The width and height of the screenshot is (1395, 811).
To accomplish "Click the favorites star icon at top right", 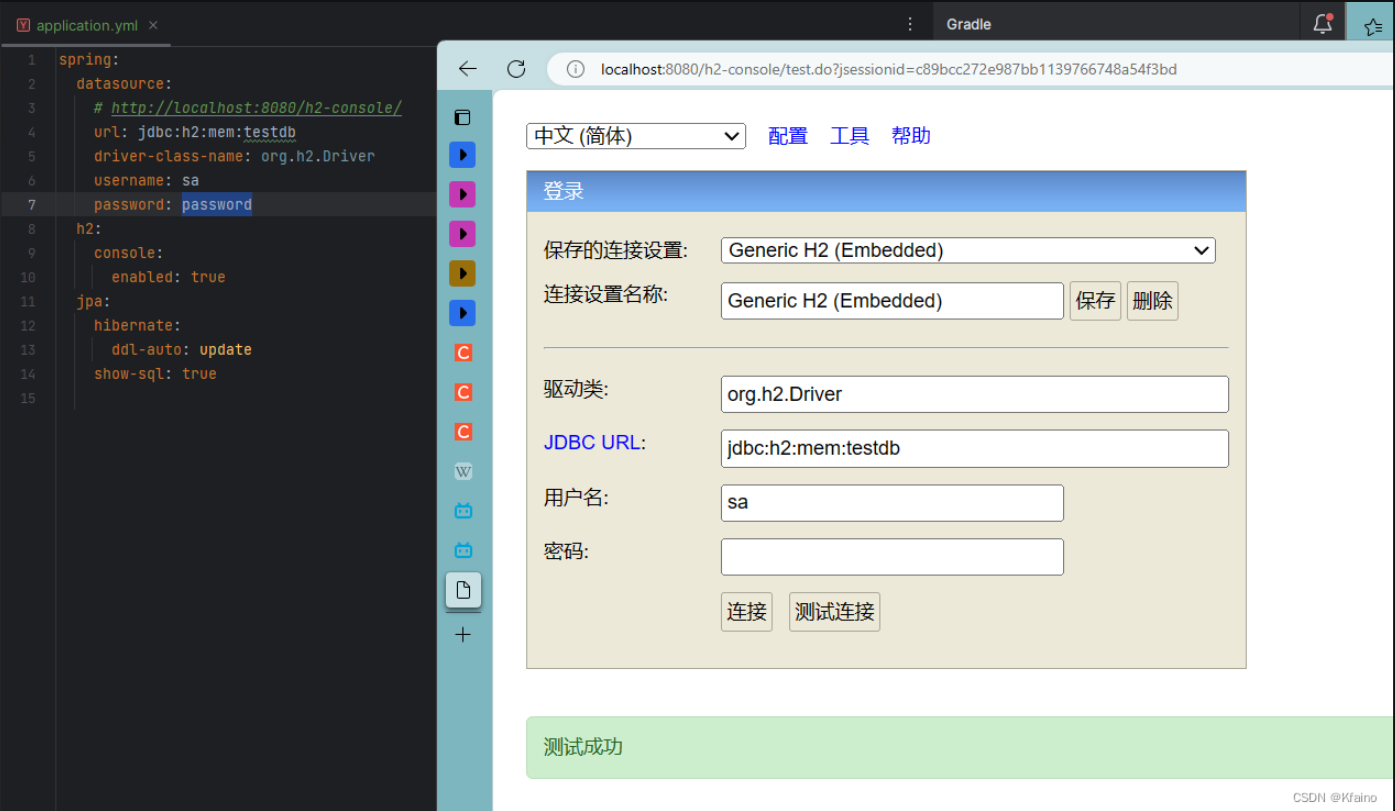I will coord(1373,25).
